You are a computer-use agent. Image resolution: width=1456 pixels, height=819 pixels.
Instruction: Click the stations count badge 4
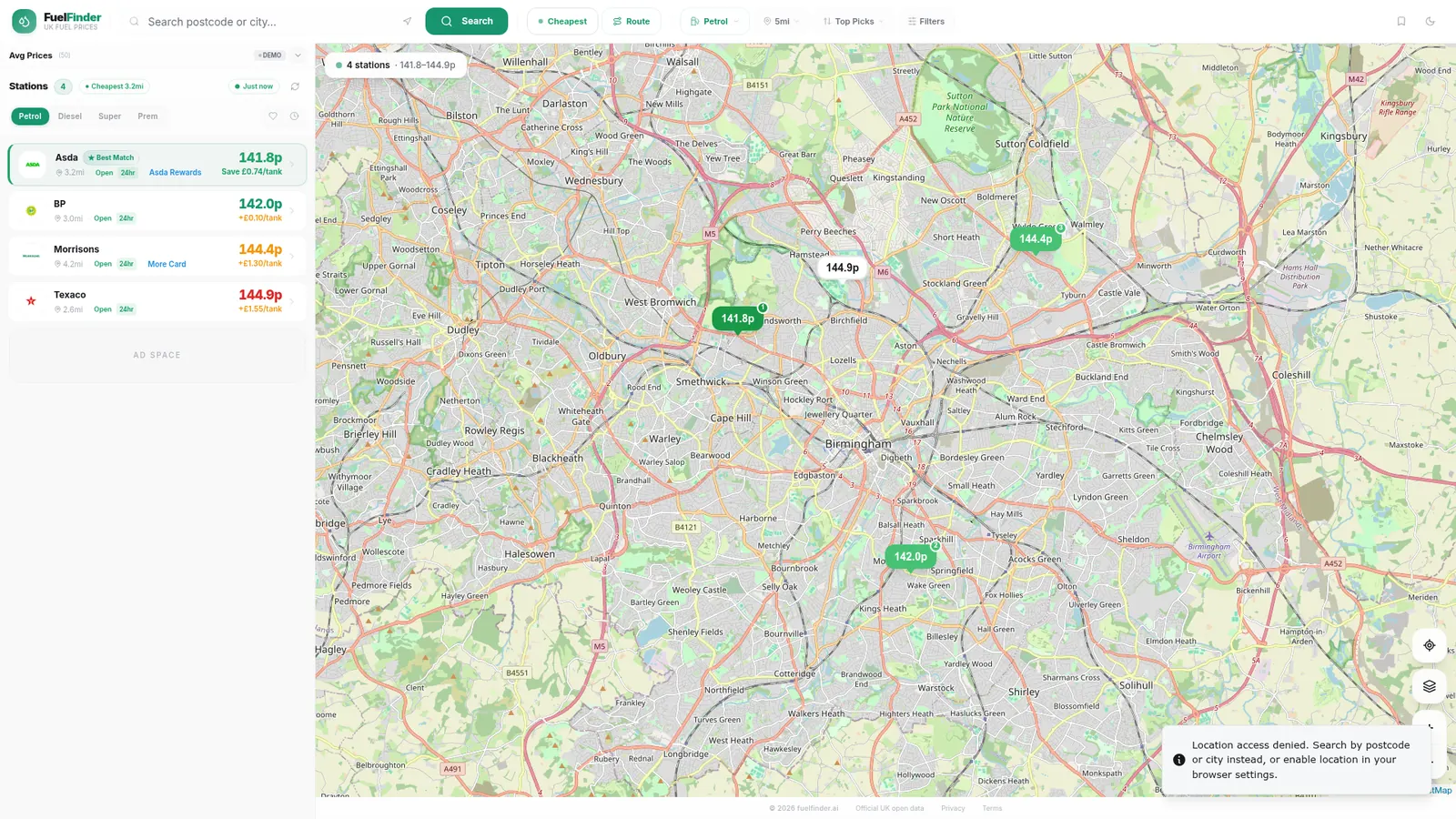[x=63, y=86]
